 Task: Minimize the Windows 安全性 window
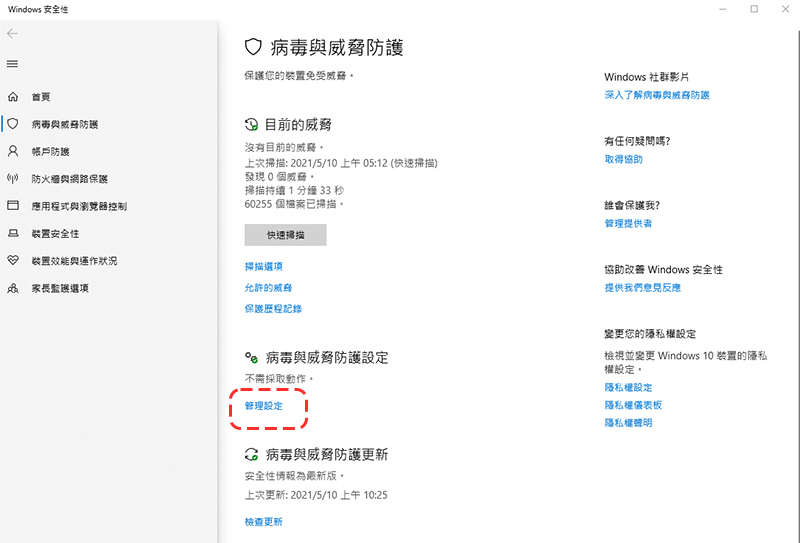pos(722,9)
